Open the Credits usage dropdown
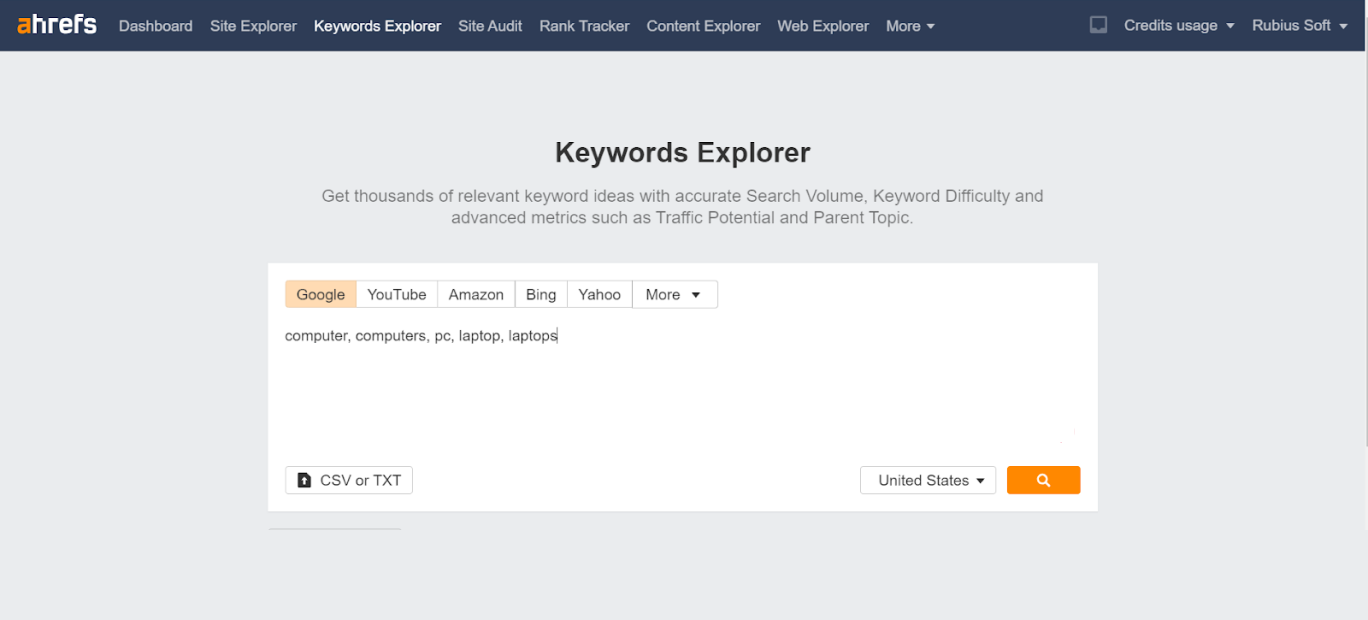This screenshot has width=1368, height=620. (1178, 26)
